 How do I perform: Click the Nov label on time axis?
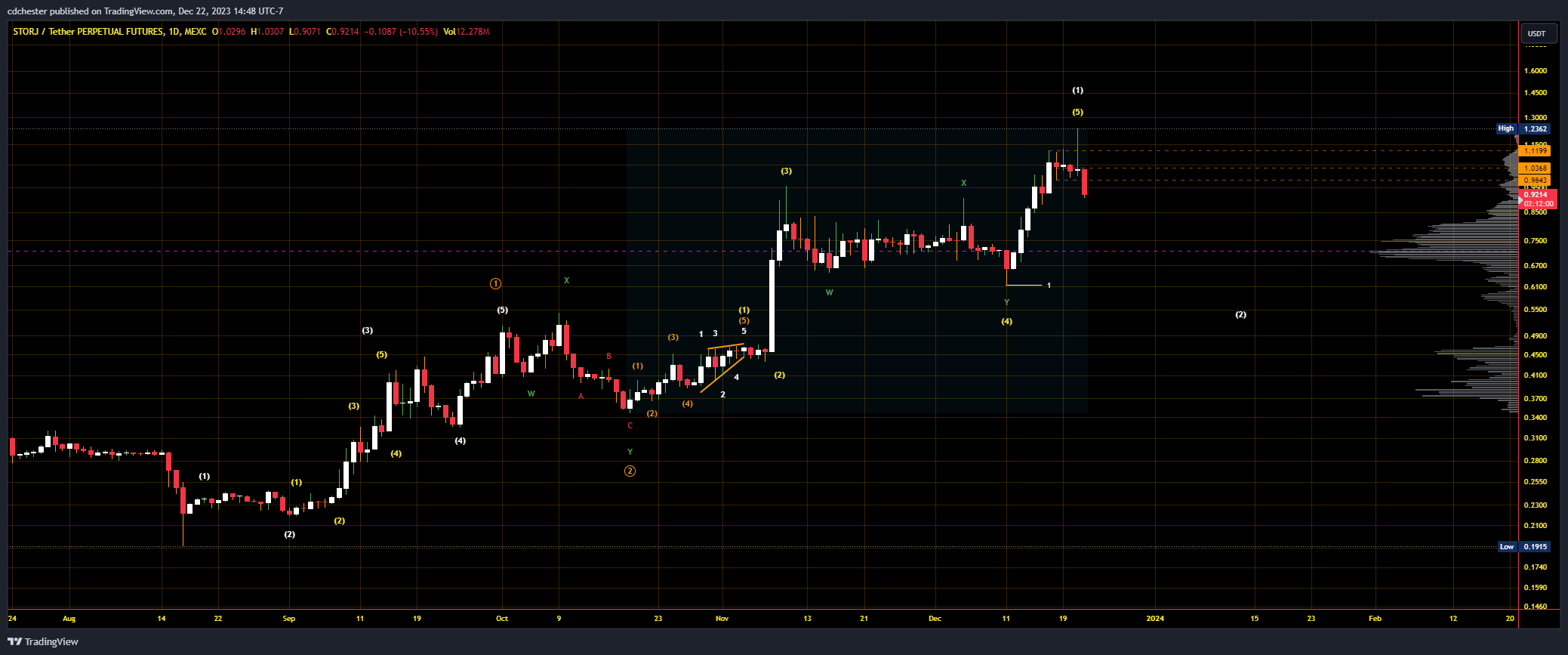point(722,619)
